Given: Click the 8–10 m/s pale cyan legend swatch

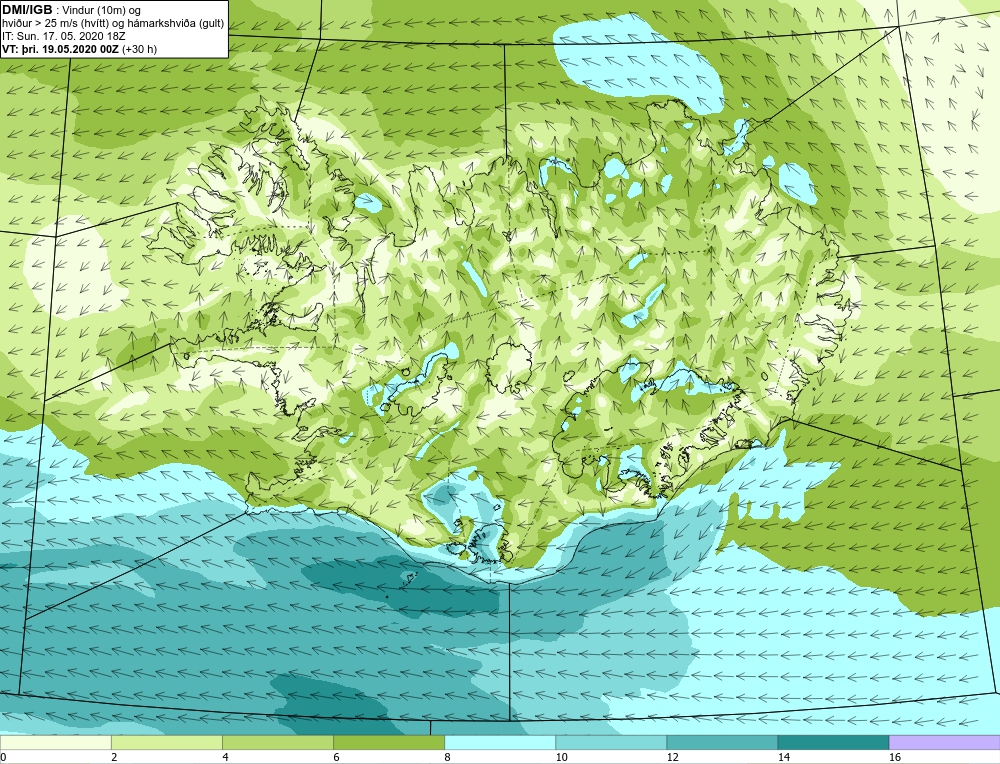Looking at the screenshot, I should tap(500, 742).
